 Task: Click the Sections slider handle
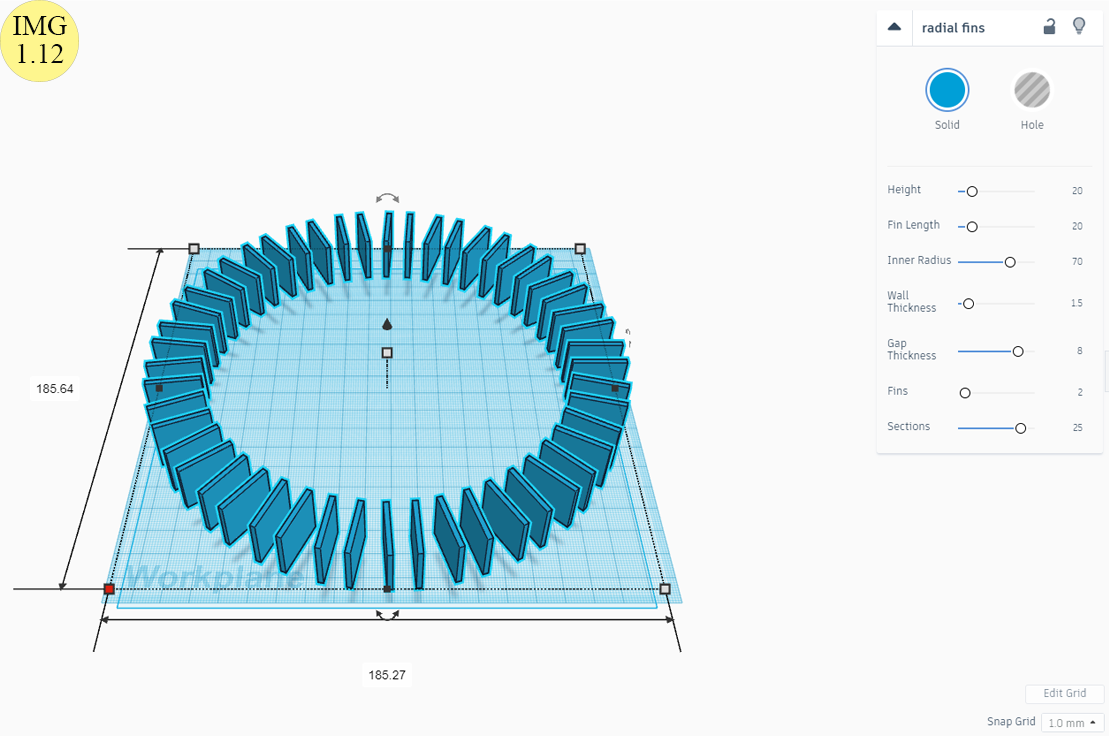coord(1020,428)
